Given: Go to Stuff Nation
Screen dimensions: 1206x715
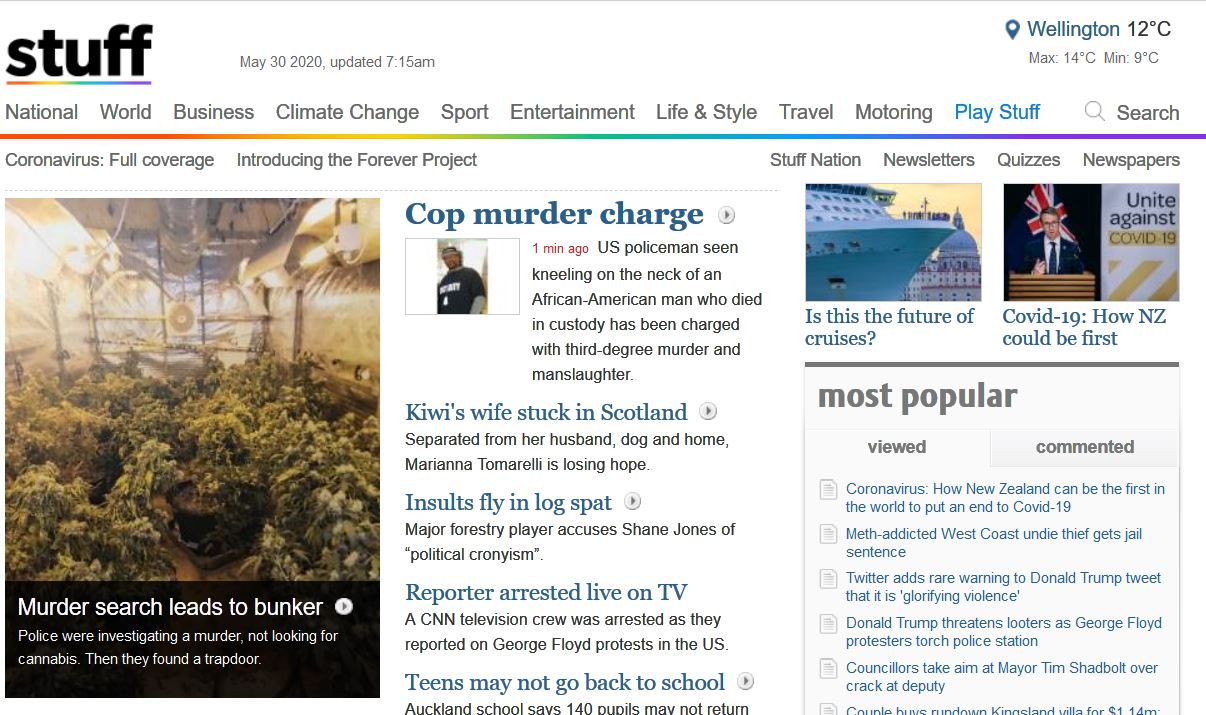Looking at the screenshot, I should [815, 160].
